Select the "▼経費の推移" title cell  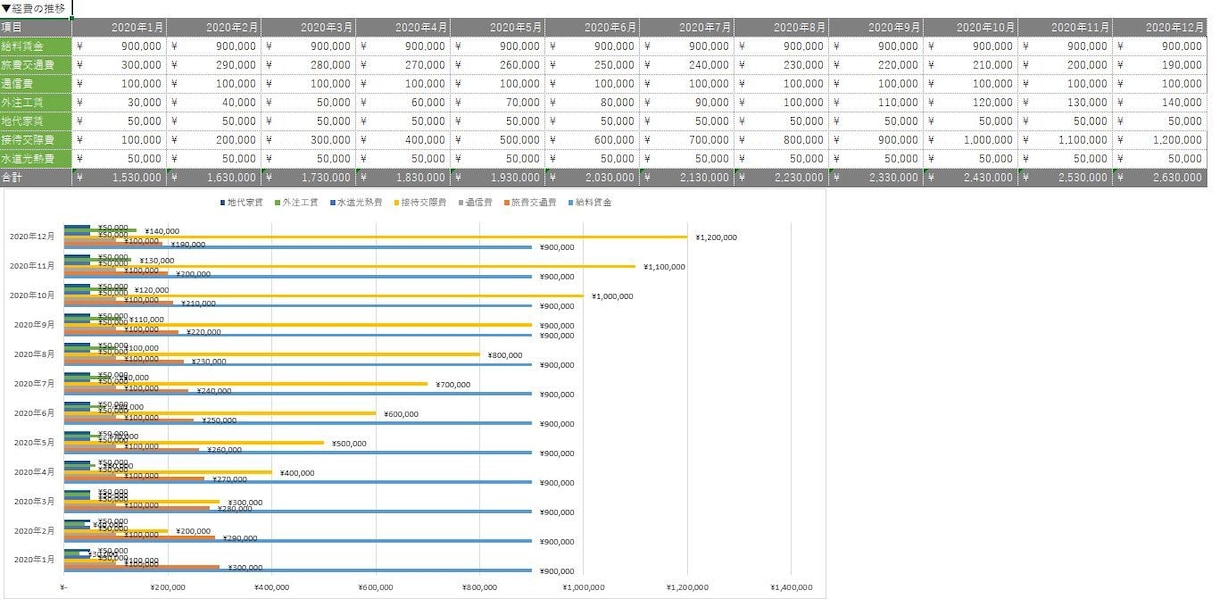point(36,8)
